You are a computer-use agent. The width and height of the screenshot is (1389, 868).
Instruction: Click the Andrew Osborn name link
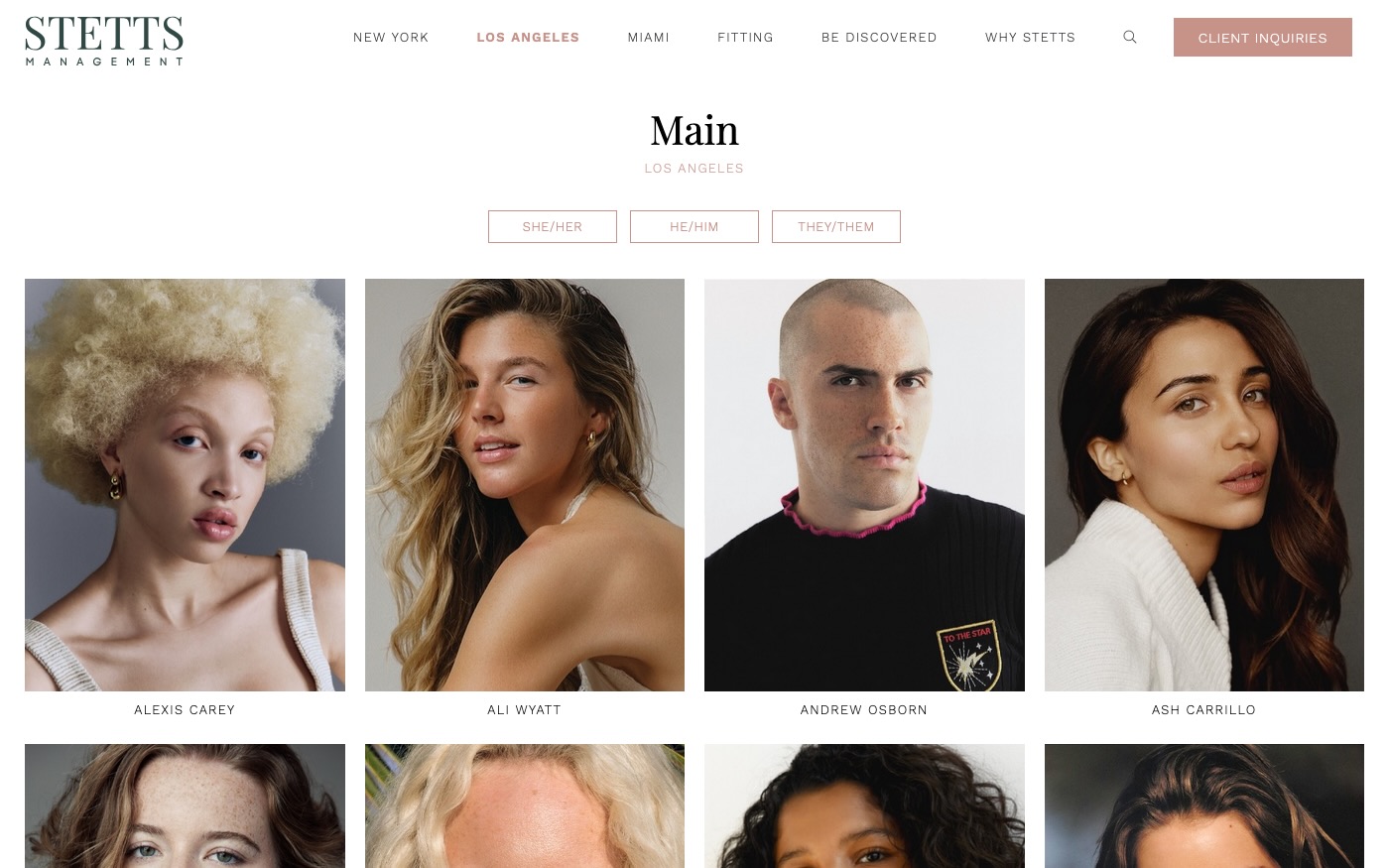[x=864, y=709]
